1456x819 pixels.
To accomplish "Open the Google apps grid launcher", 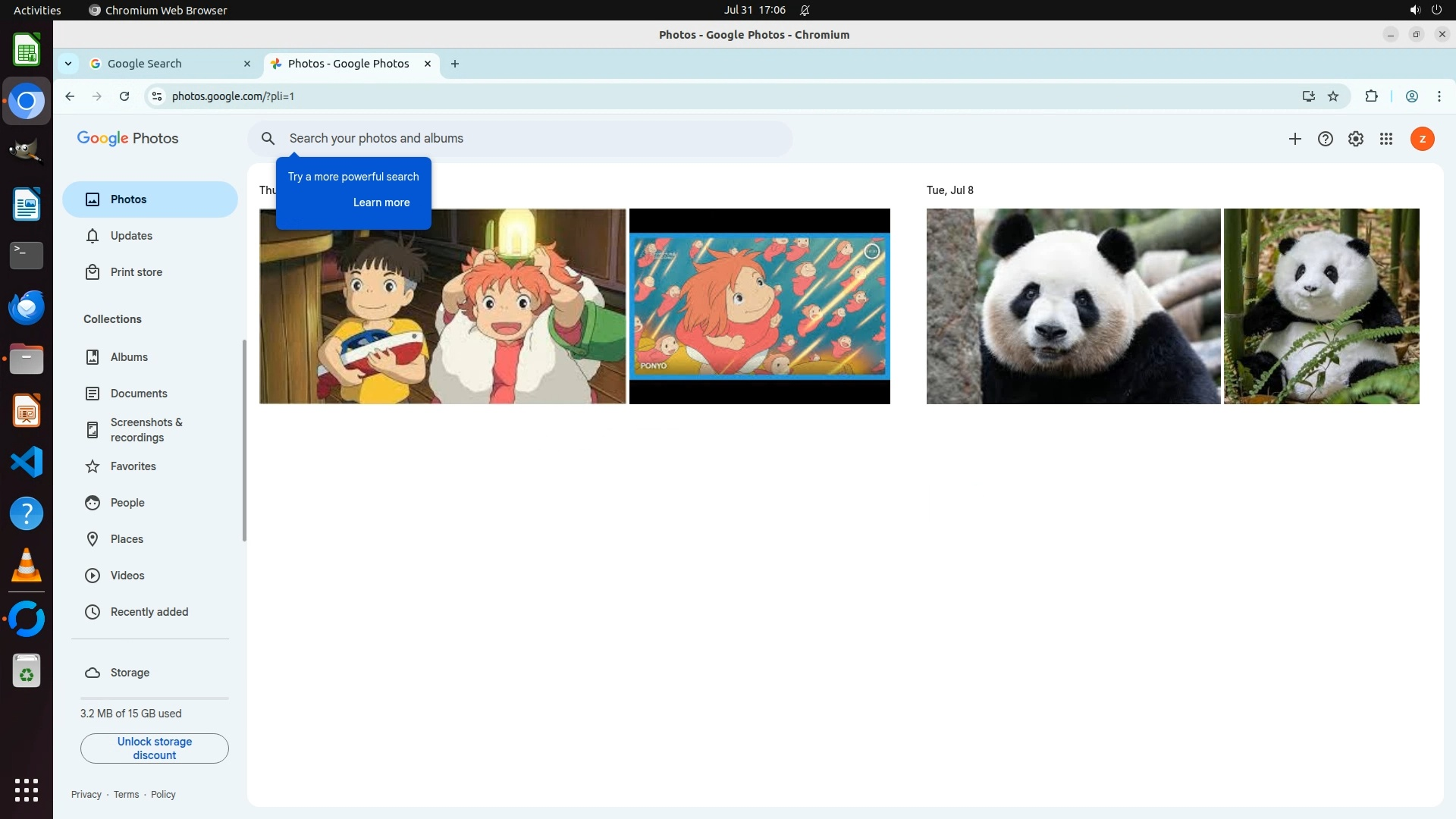I will (x=1385, y=139).
